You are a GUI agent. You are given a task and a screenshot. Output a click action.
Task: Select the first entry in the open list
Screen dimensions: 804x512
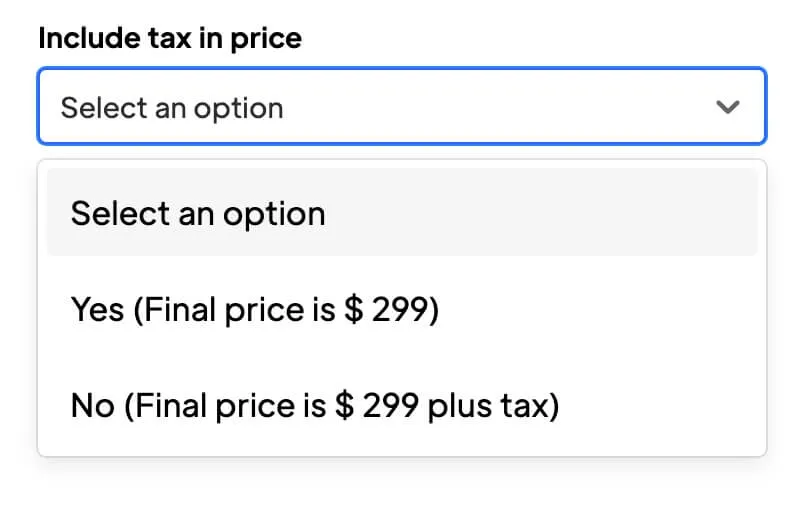[198, 214]
